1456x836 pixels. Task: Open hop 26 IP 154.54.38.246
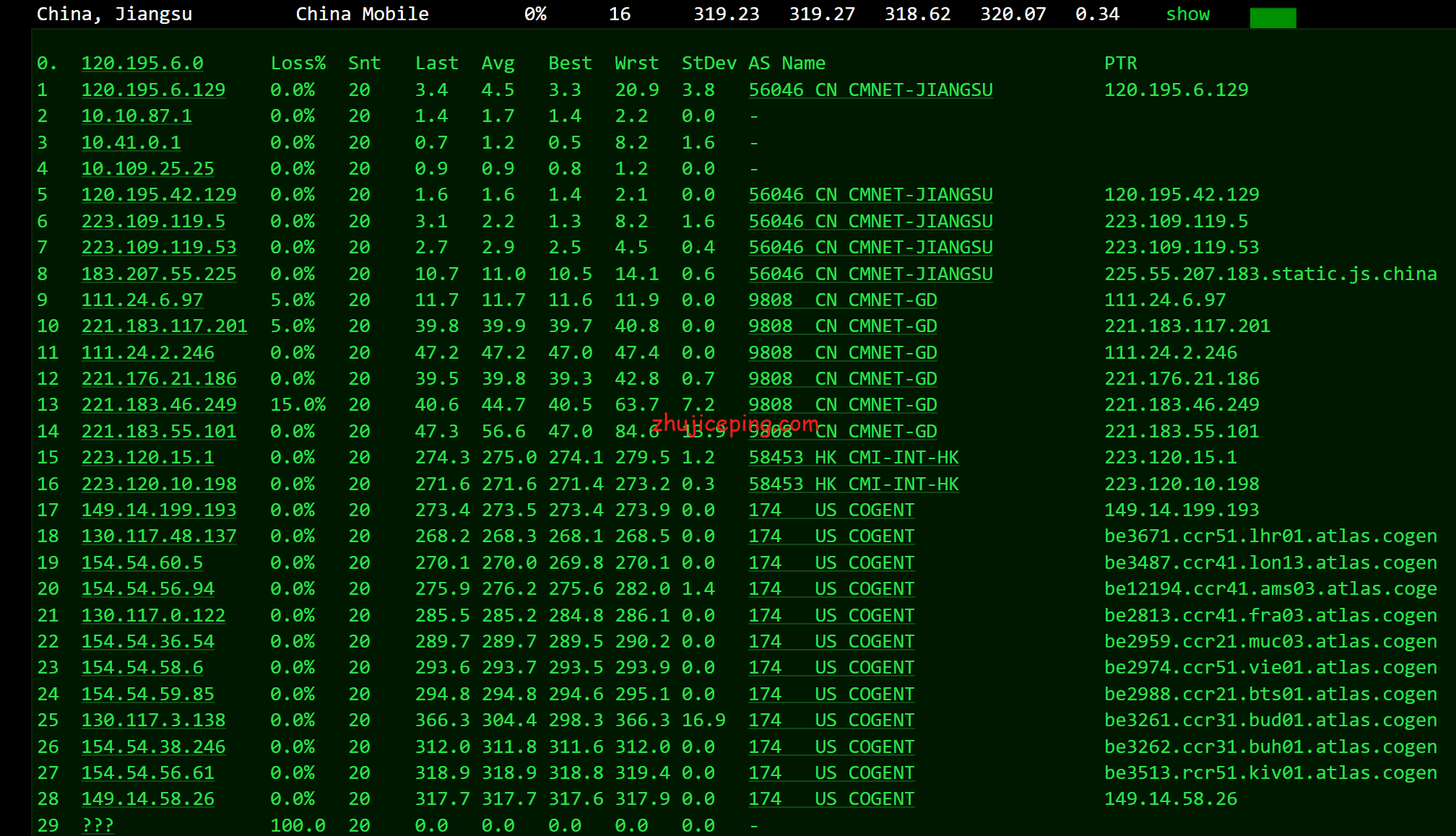[x=153, y=746]
